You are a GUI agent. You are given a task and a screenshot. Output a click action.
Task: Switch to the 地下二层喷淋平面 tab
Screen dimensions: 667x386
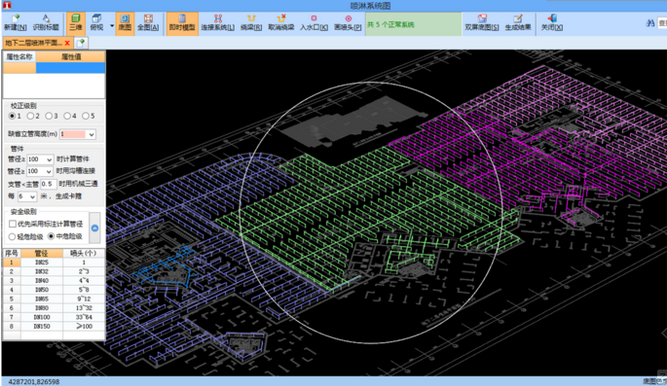pyautogui.click(x=33, y=43)
